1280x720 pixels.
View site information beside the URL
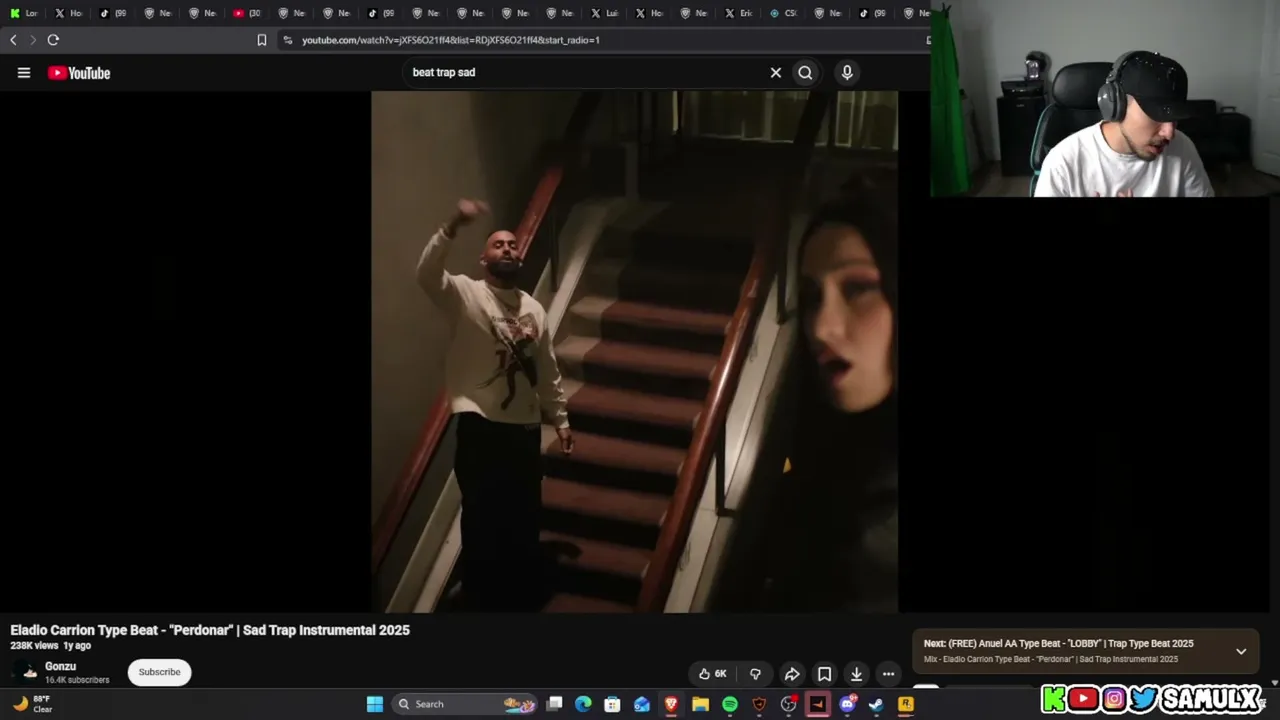pyautogui.click(x=288, y=40)
